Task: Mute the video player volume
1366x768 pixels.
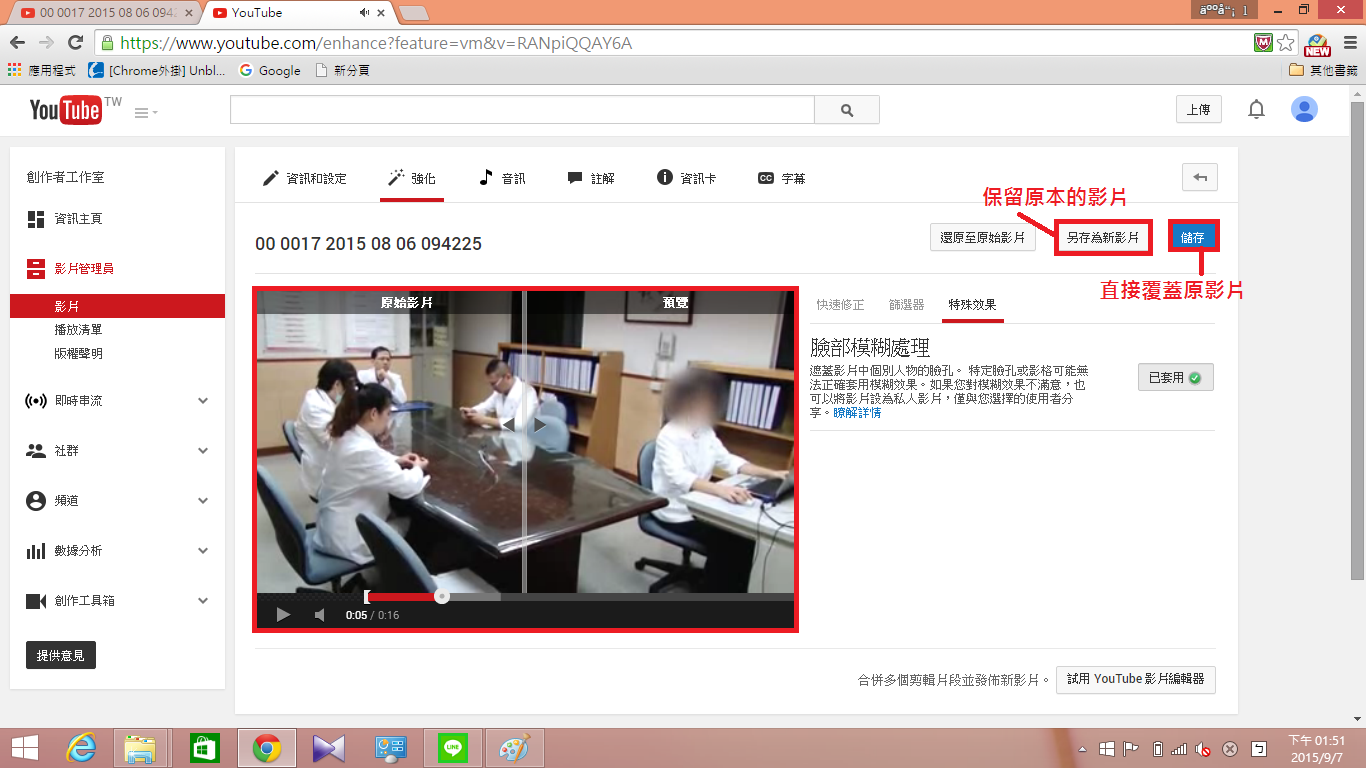Action: (x=320, y=615)
